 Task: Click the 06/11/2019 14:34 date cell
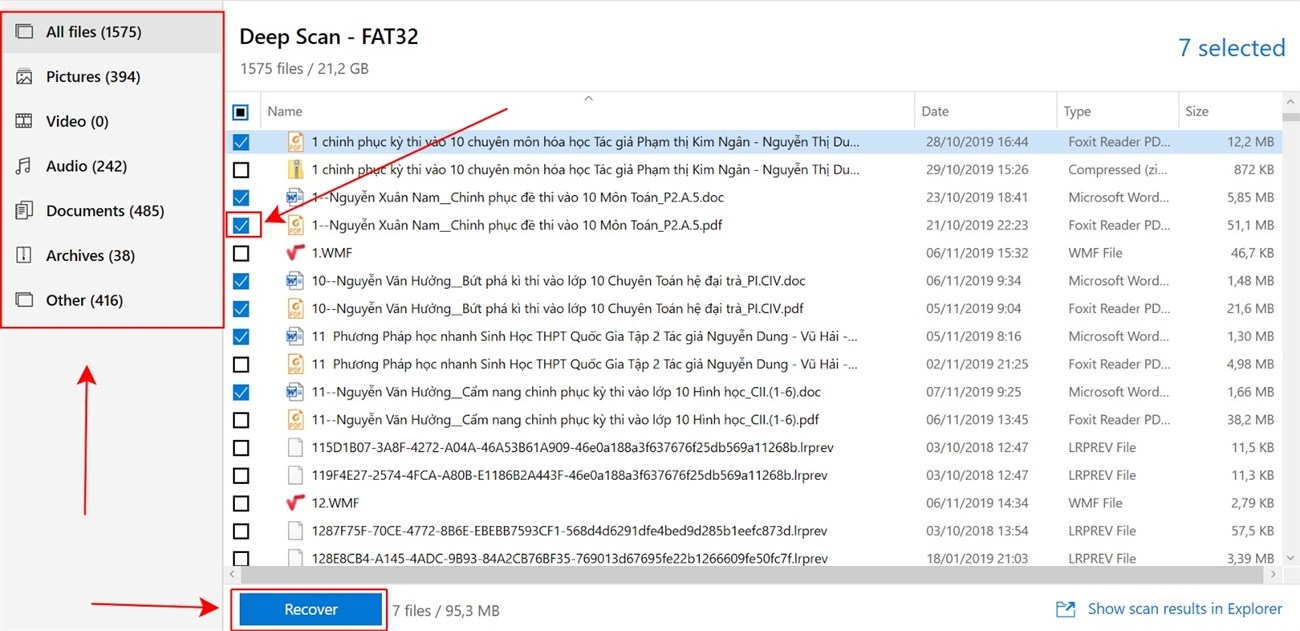coord(975,503)
